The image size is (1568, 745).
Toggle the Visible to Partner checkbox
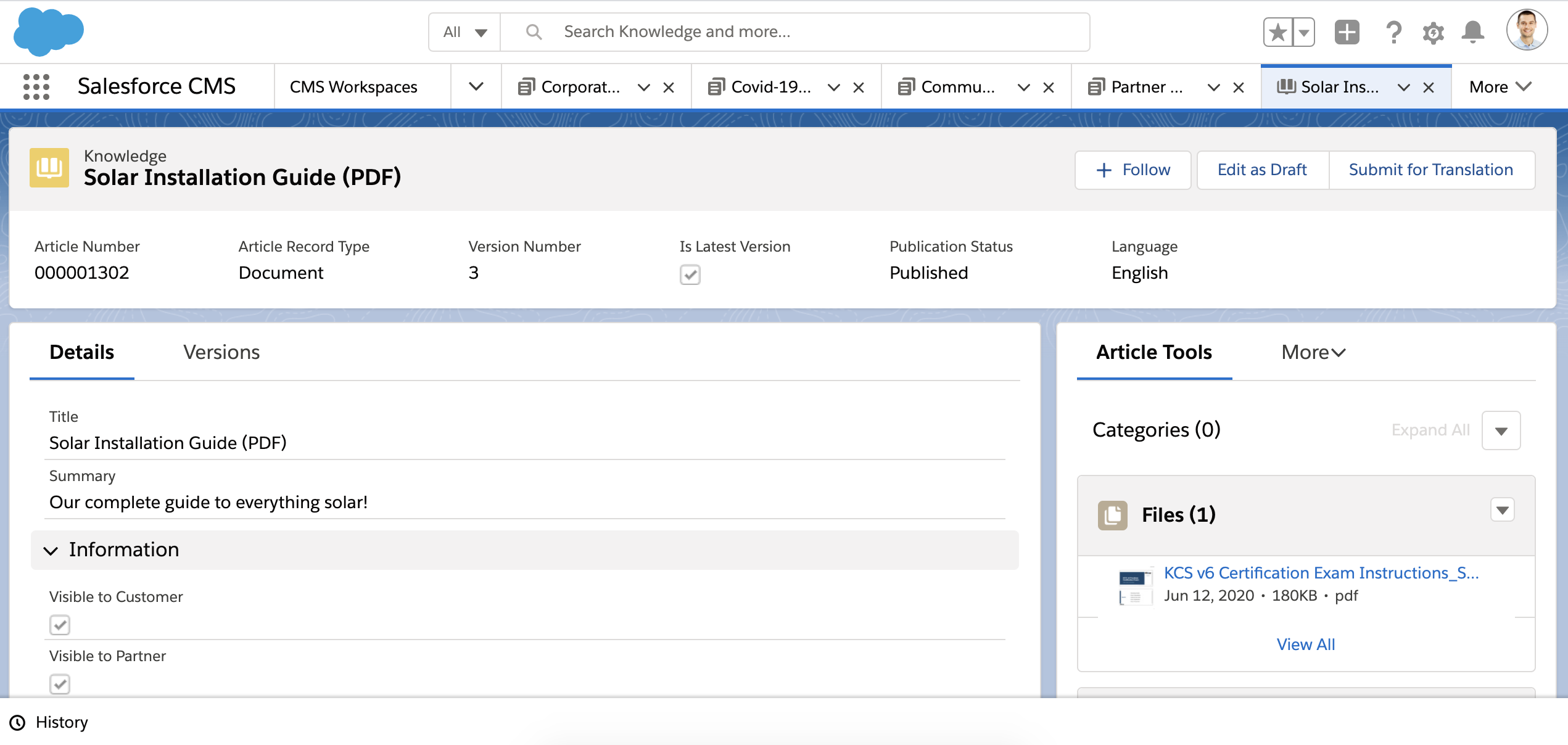pyautogui.click(x=60, y=684)
